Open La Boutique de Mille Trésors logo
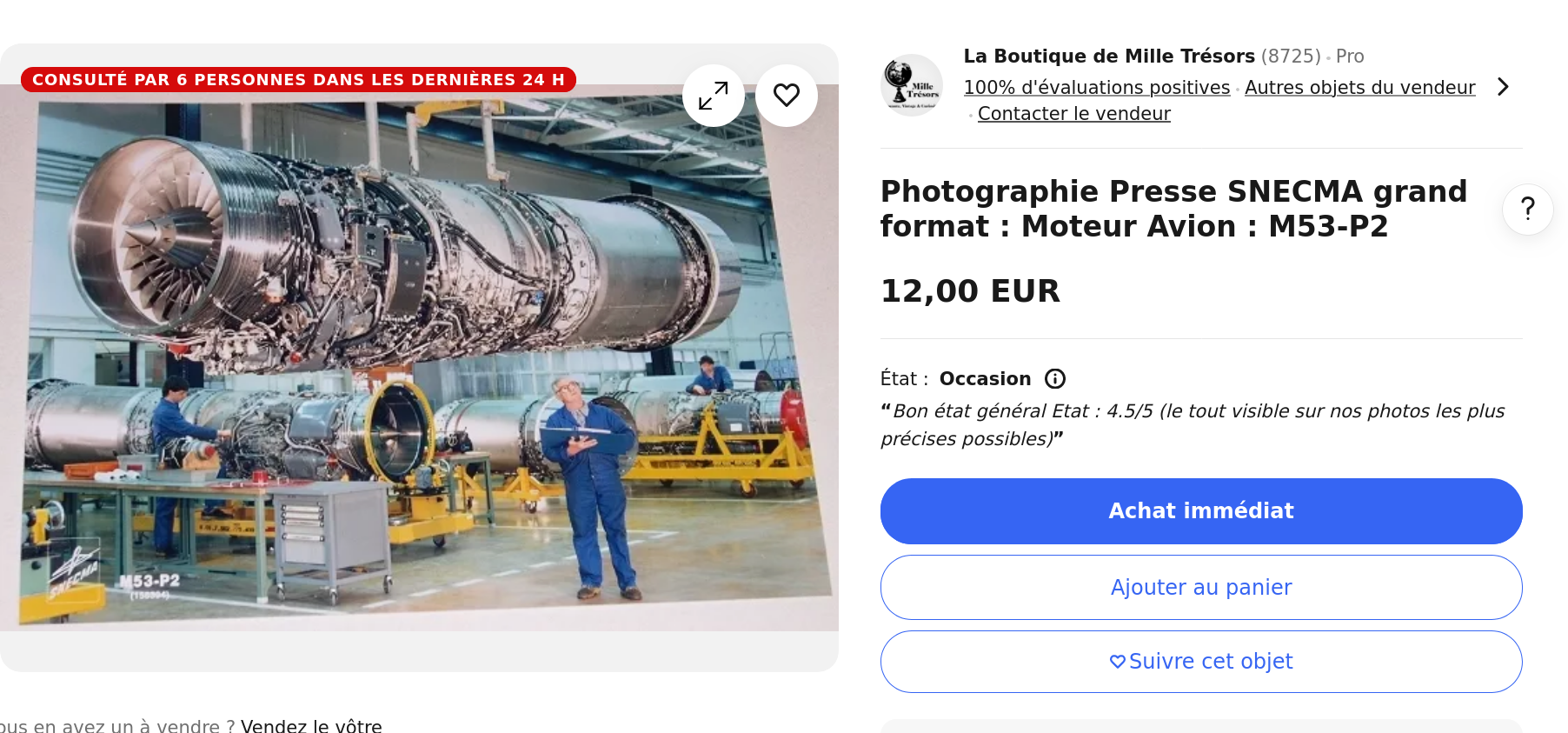The height and width of the screenshot is (733, 1568). coord(912,85)
